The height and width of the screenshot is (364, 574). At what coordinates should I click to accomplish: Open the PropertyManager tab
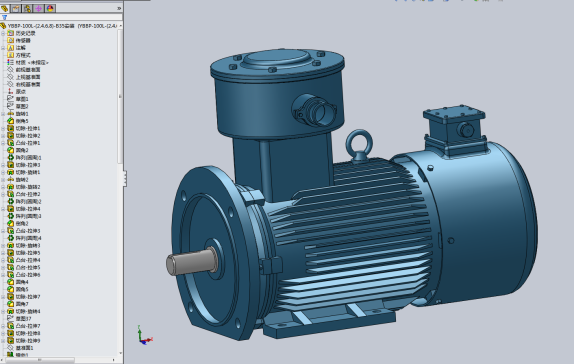tap(16, 8)
